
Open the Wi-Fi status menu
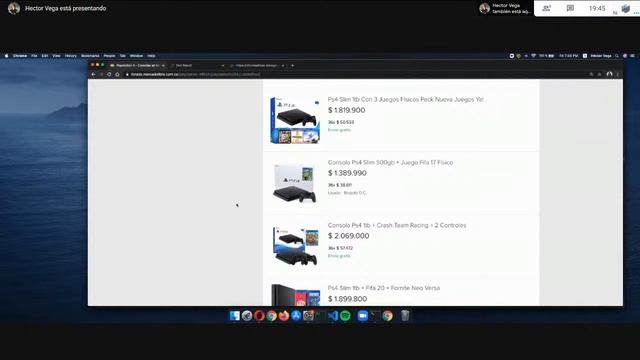pyautogui.click(x=533, y=56)
